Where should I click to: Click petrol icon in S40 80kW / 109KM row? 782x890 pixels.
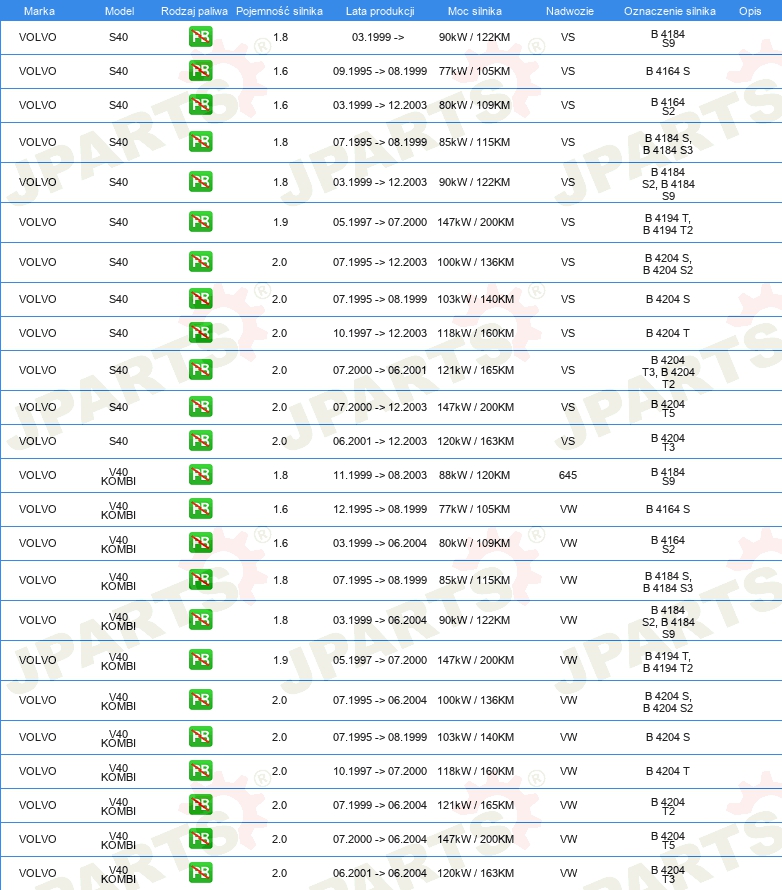(201, 105)
